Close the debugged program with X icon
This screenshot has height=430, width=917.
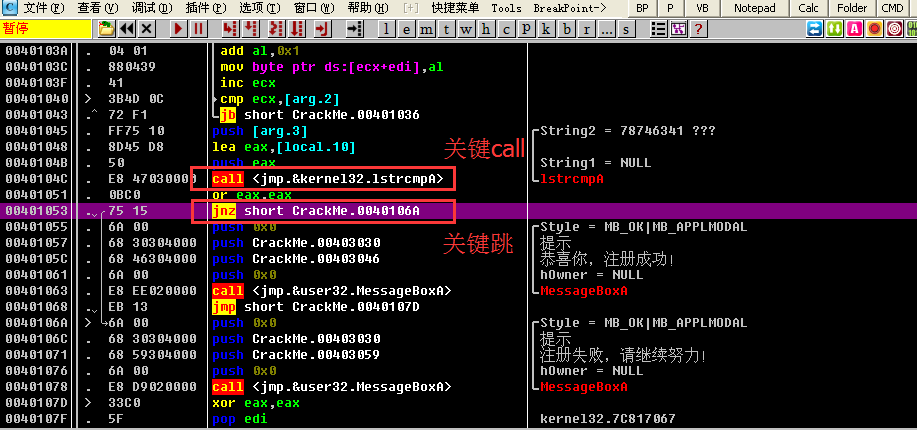pyautogui.click(x=147, y=29)
